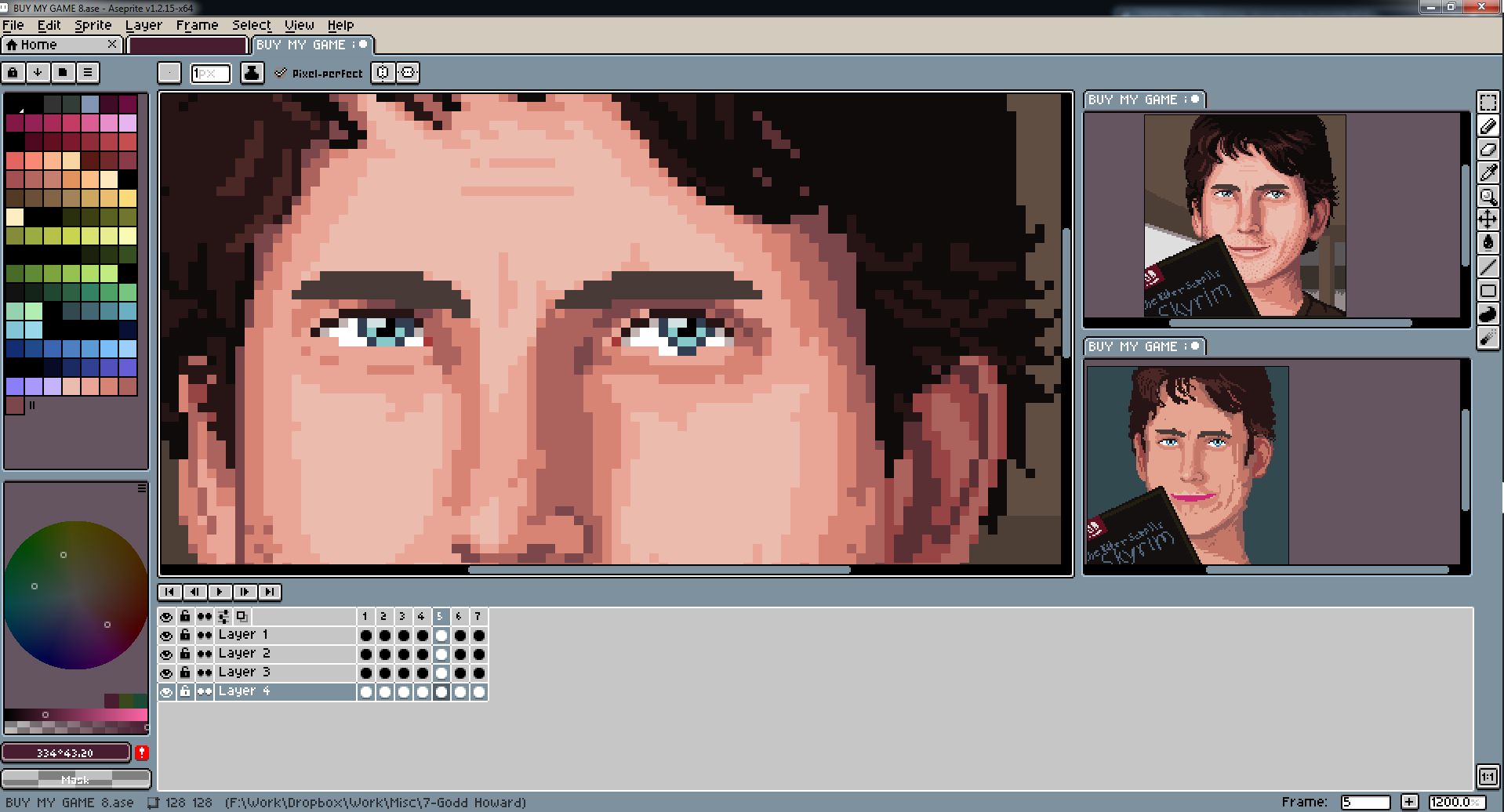Toggle the Pixel-perfect checkbox
The image size is (1504, 812).
coord(281,73)
